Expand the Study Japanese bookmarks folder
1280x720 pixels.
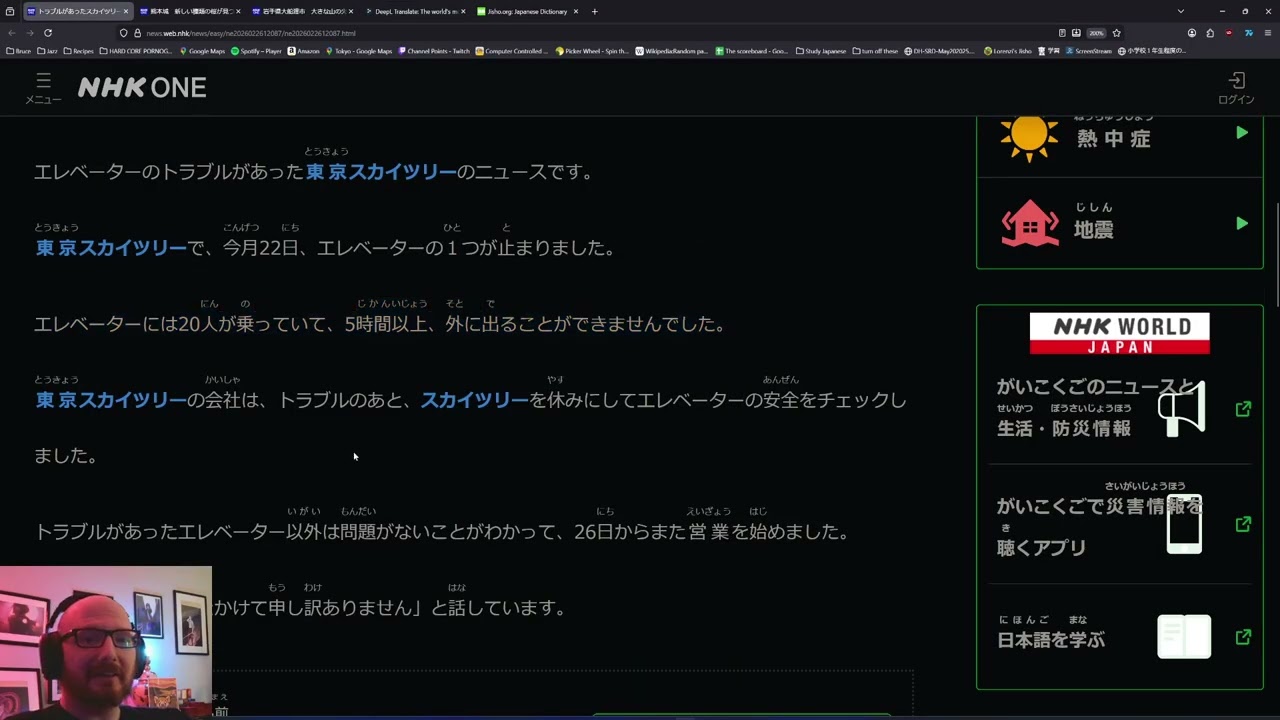pos(821,51)
